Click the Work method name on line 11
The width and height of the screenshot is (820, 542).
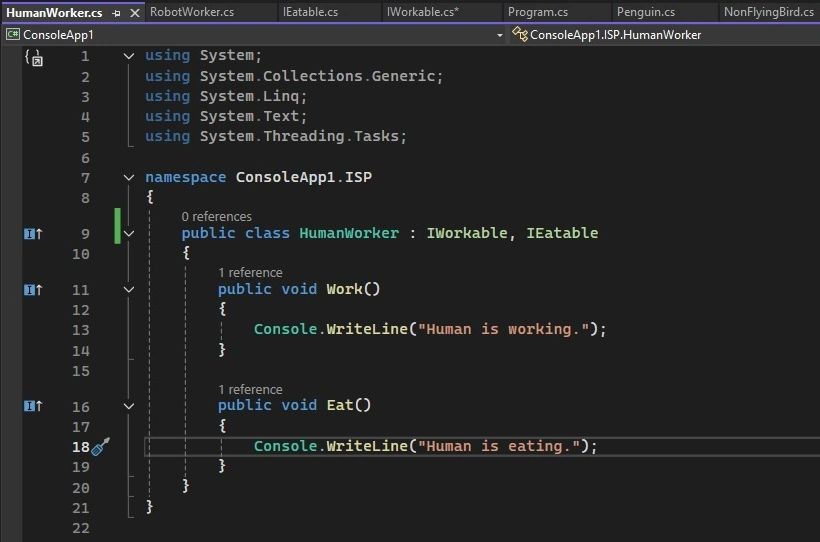pyautogui.click(x=345, y=289)
